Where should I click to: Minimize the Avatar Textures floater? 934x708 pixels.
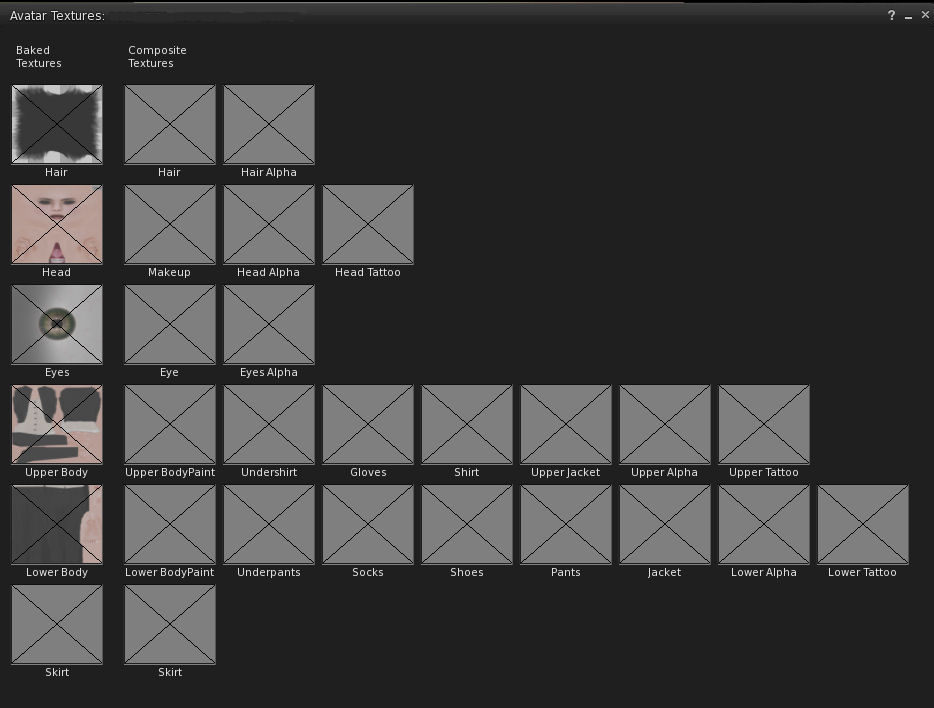click(908, 15)
